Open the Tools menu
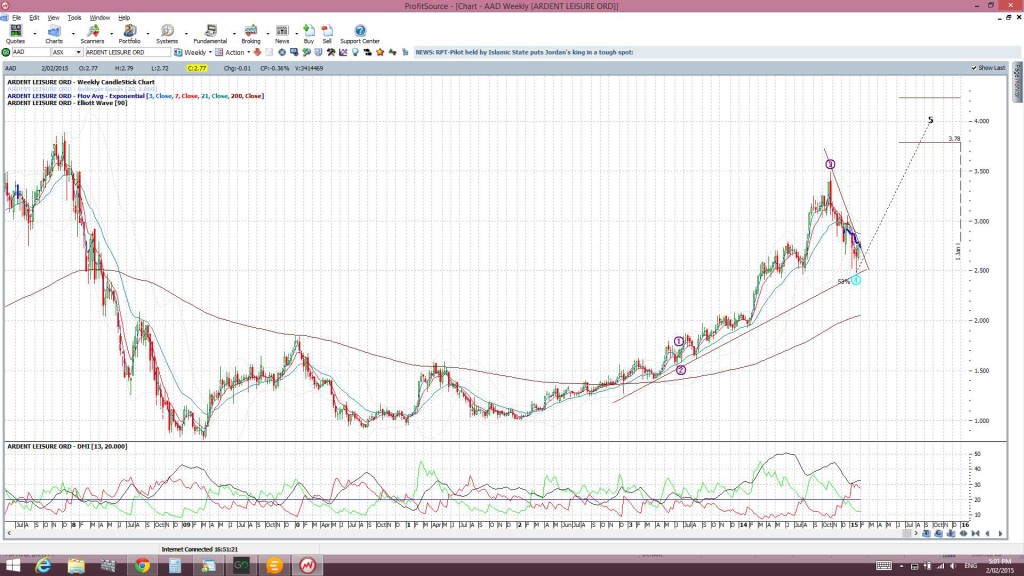Screen dimensions: 1024x576 74,18
